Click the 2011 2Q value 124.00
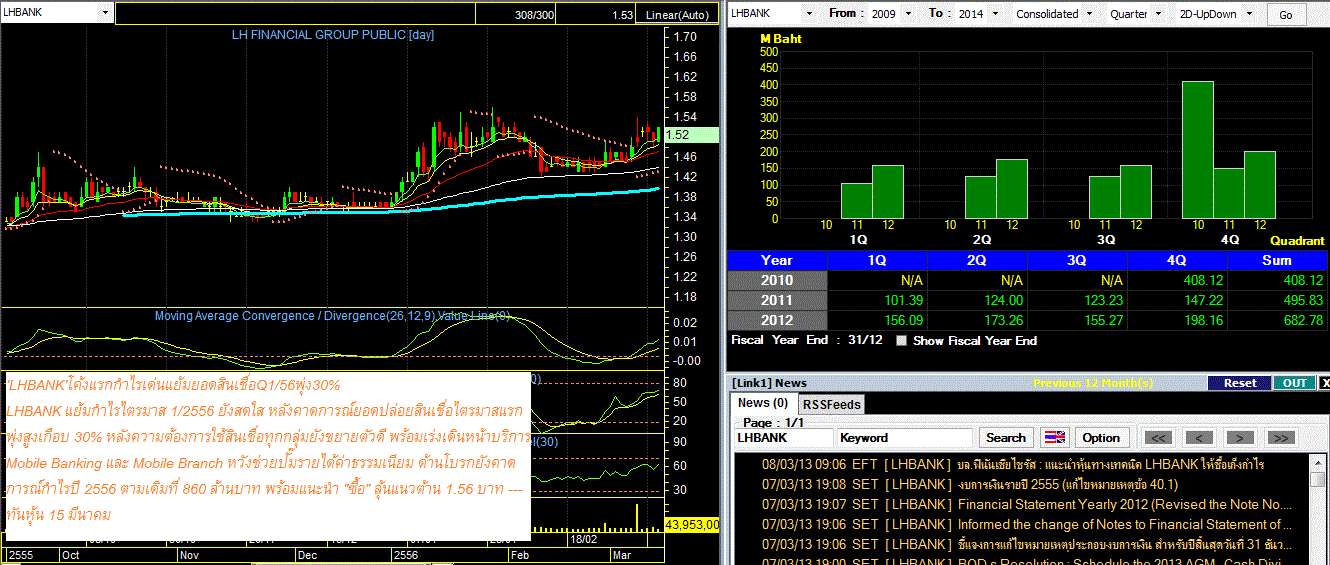This screenshot has height=565, width=1330. tap(1002, 300)
